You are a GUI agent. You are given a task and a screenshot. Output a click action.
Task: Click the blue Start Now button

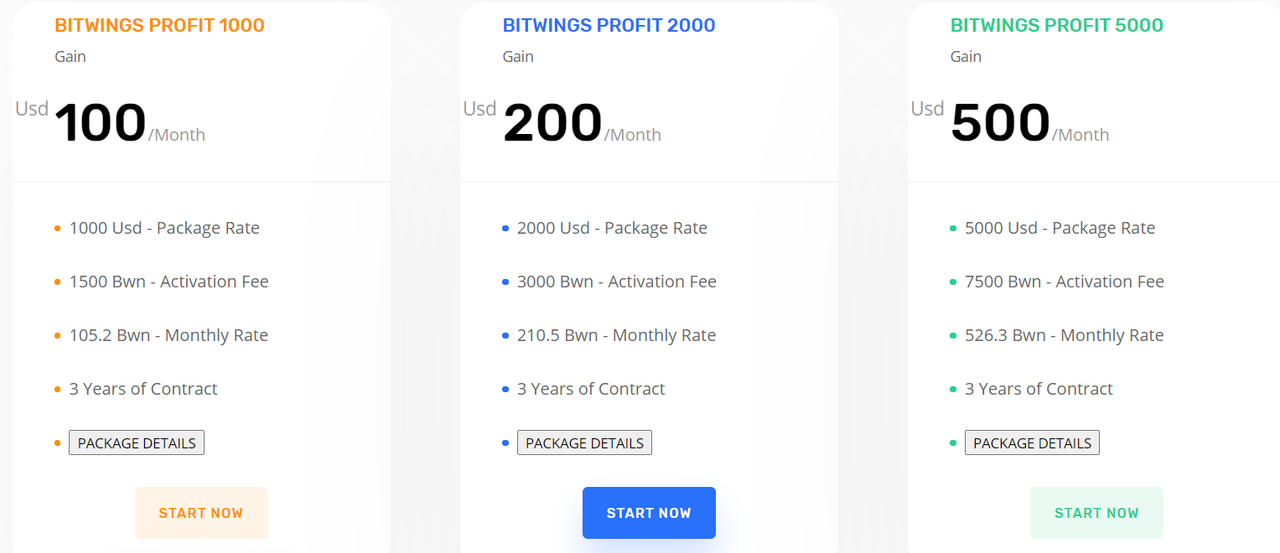tap(649, 513)
